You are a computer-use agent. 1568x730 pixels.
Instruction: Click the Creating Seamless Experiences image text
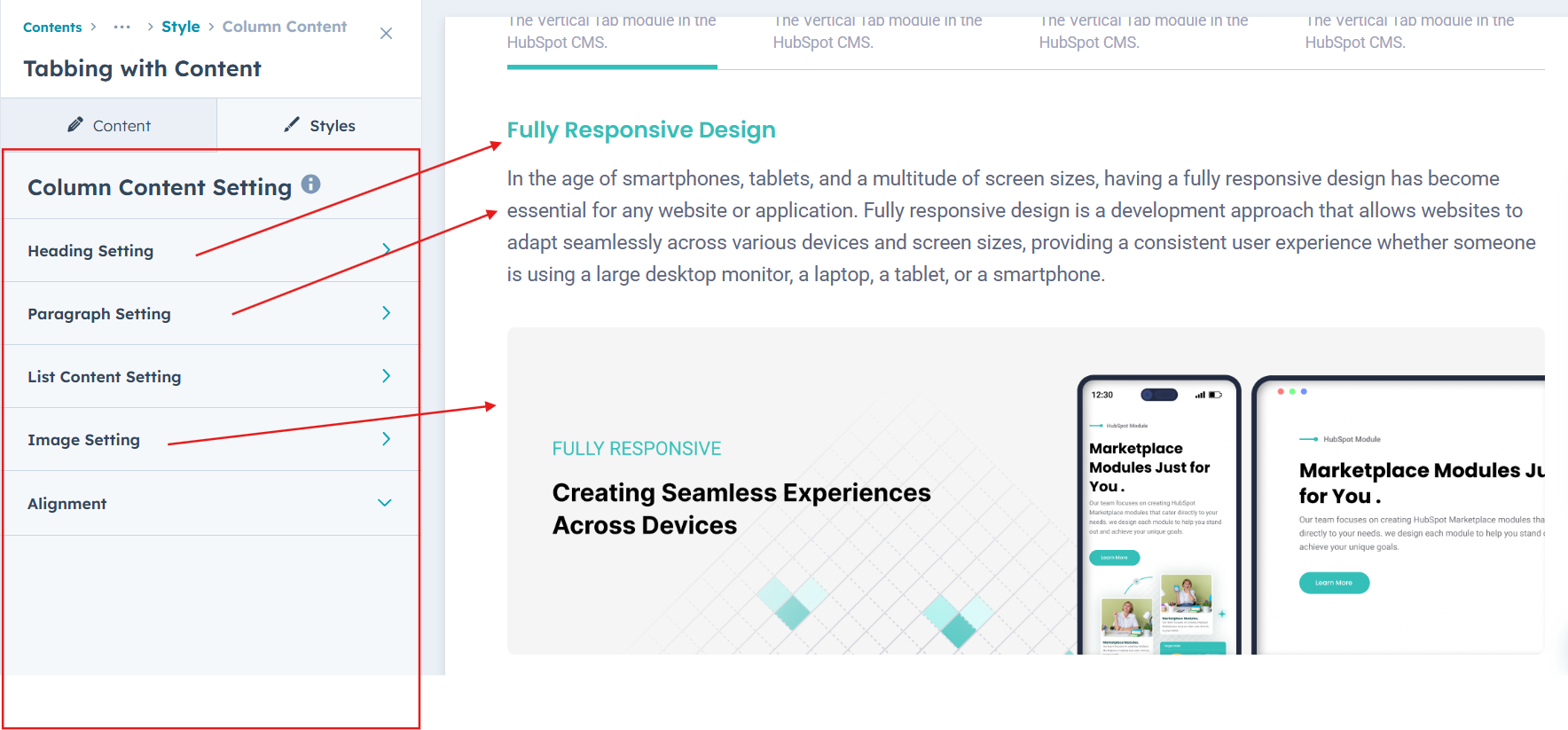pyautogui.click(x=741, y=508)
